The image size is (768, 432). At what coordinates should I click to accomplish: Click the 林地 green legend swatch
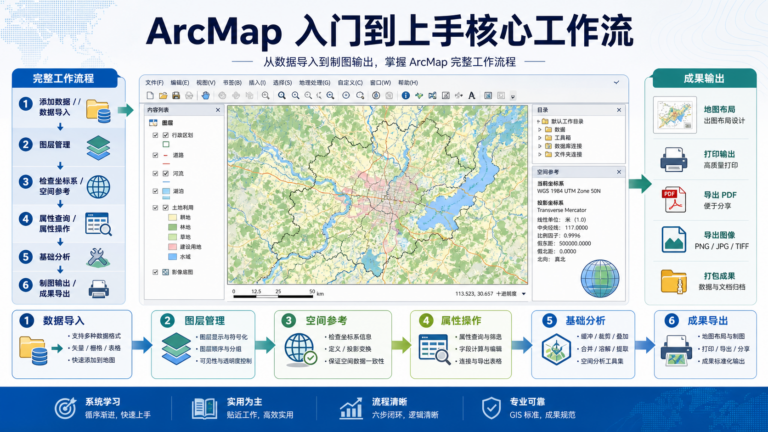tap(172, 227)
